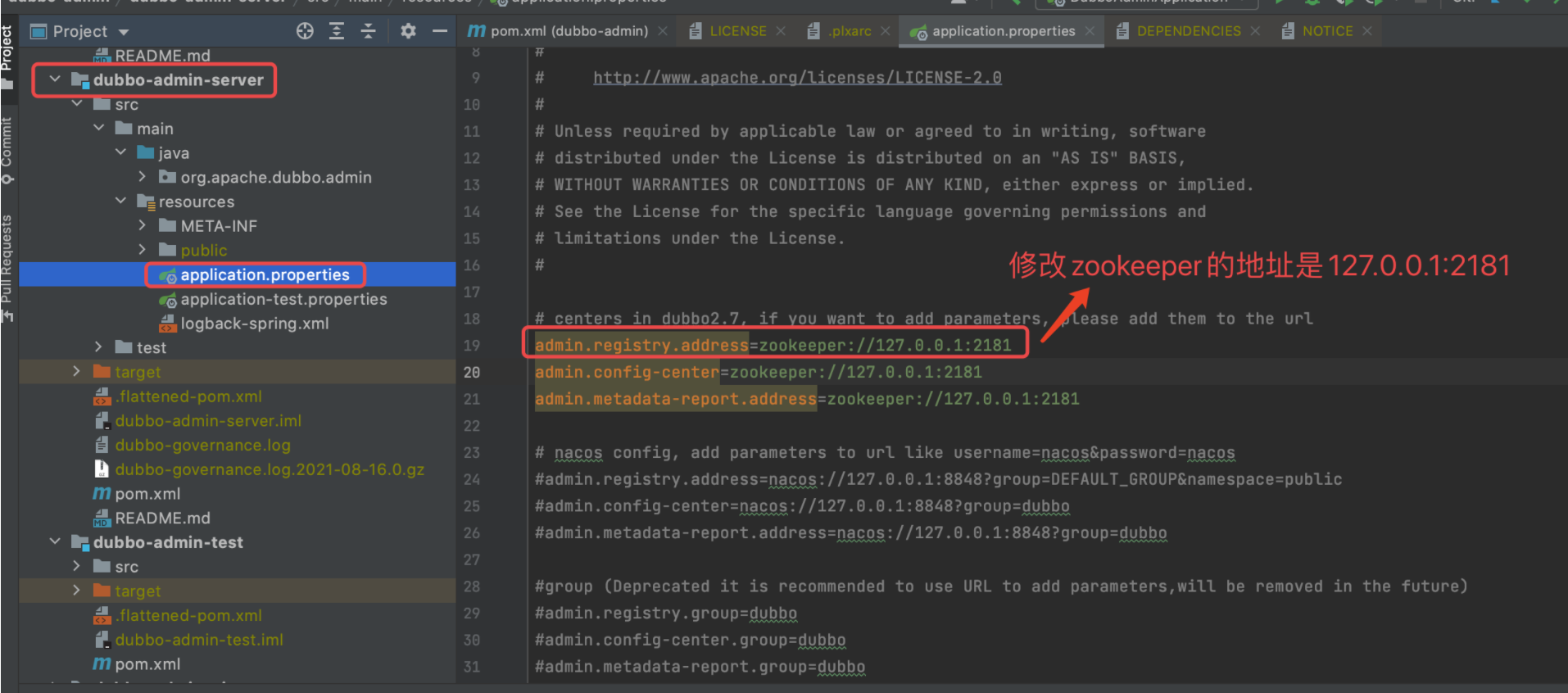Collapse the dubbo-admin-server module
This screenshot has height=693, width=1568.
(55, 79)
